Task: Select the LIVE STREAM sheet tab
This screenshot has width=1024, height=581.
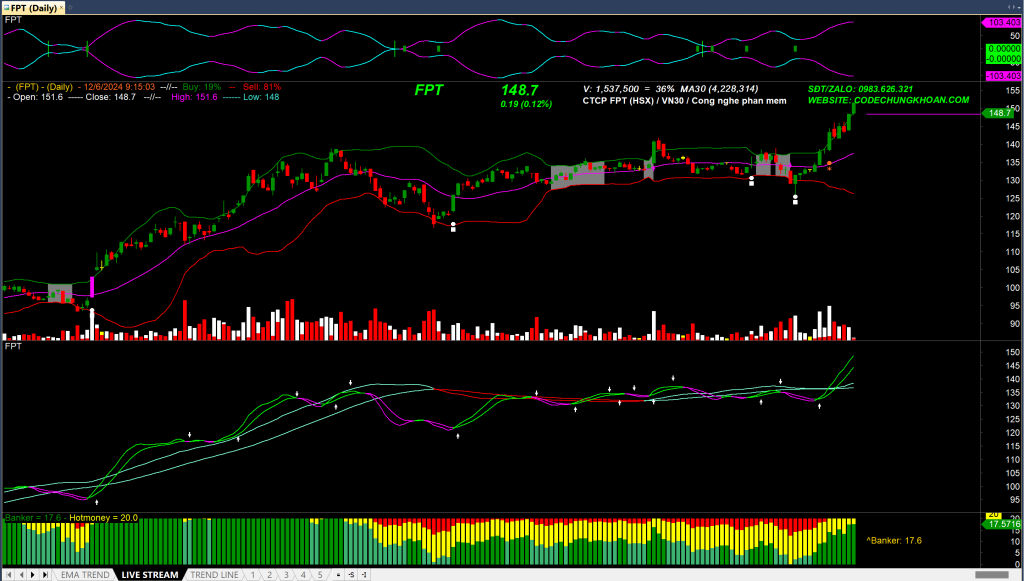Action: point(150,575)
